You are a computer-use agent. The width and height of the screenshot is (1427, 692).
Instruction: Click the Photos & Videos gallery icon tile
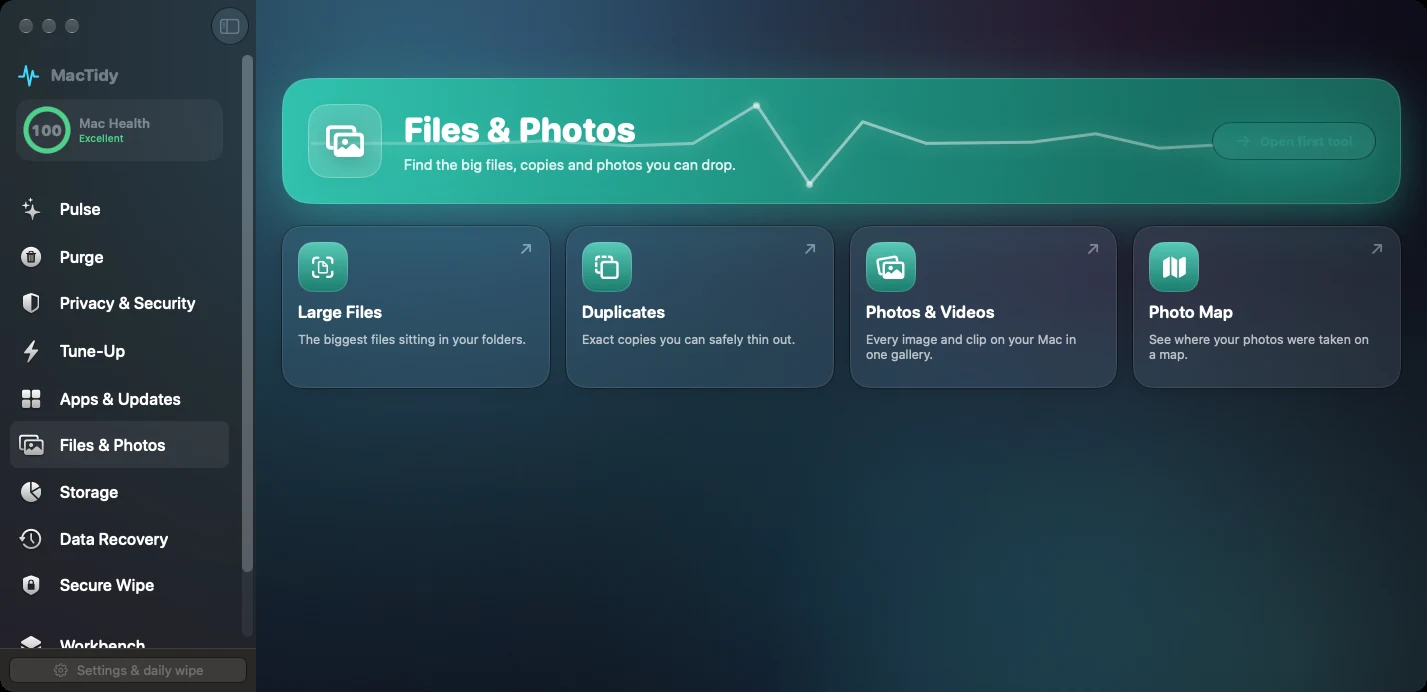tap(891, 267)
